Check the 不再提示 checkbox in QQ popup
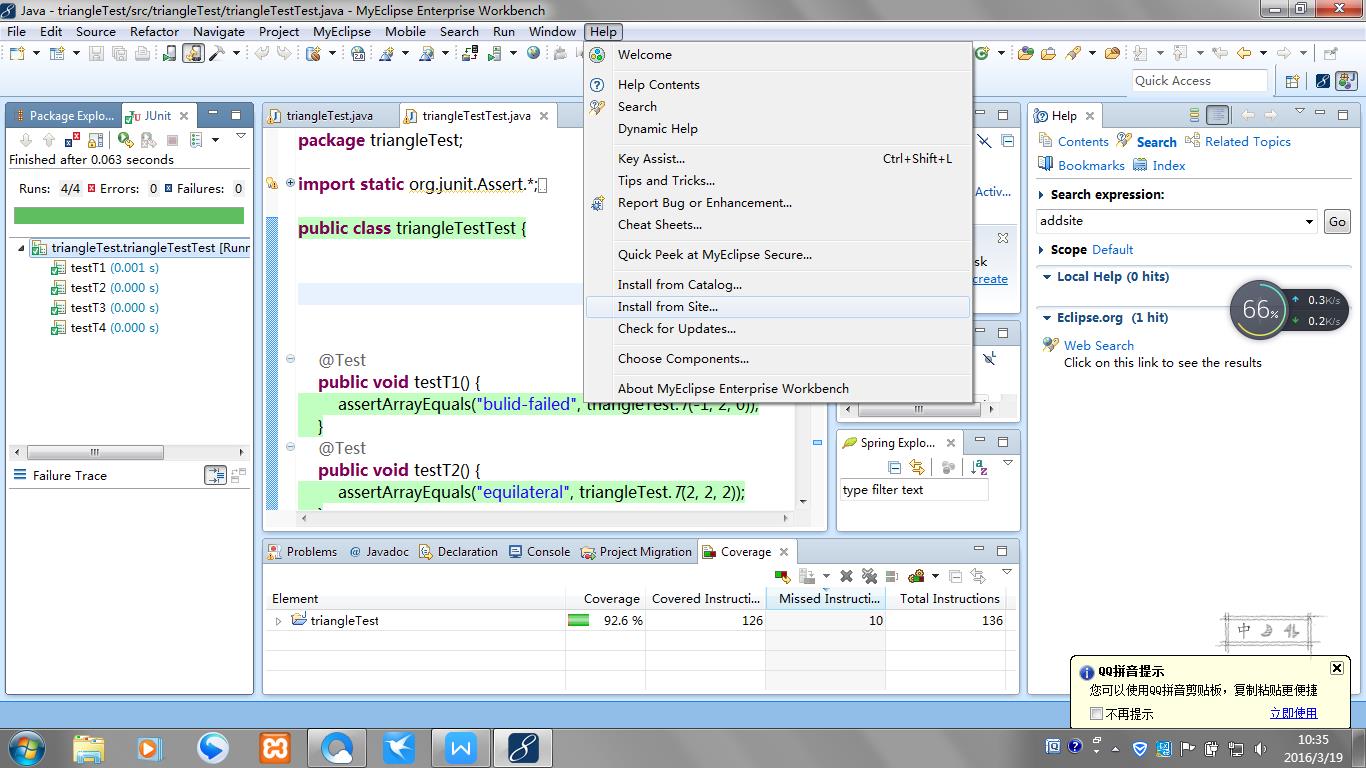This screenshot has height=768, width=1366. pos(1097,714)
